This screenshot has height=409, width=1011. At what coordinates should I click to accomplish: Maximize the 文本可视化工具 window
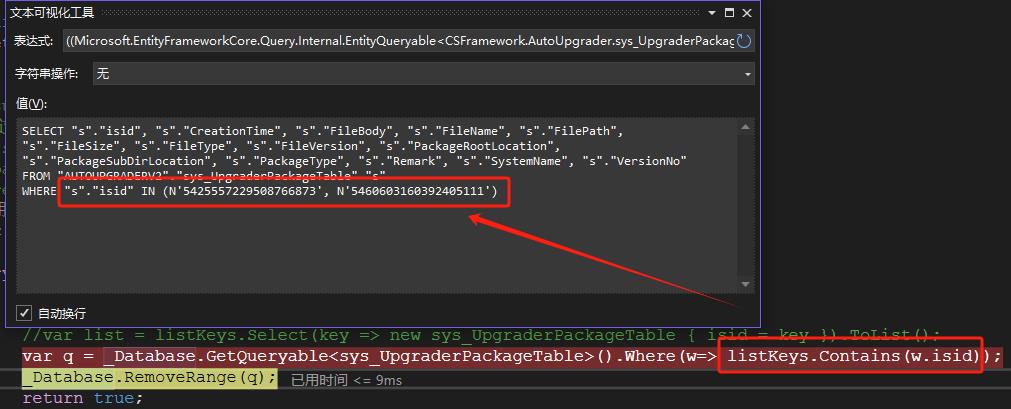(x=730, y=12)
